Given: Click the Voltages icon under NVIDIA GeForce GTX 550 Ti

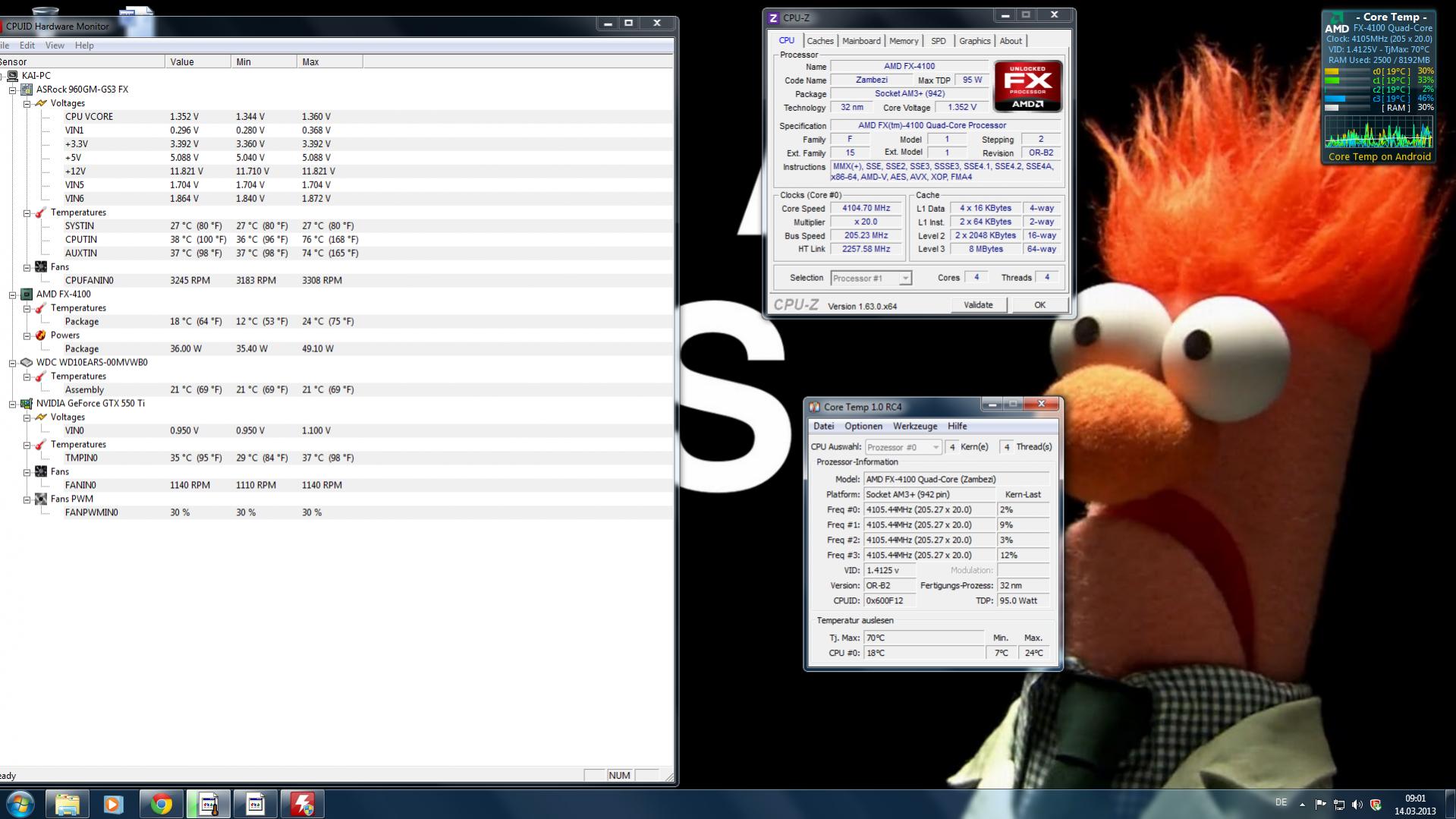Looking at the screenshot, I should coord(41,417).
